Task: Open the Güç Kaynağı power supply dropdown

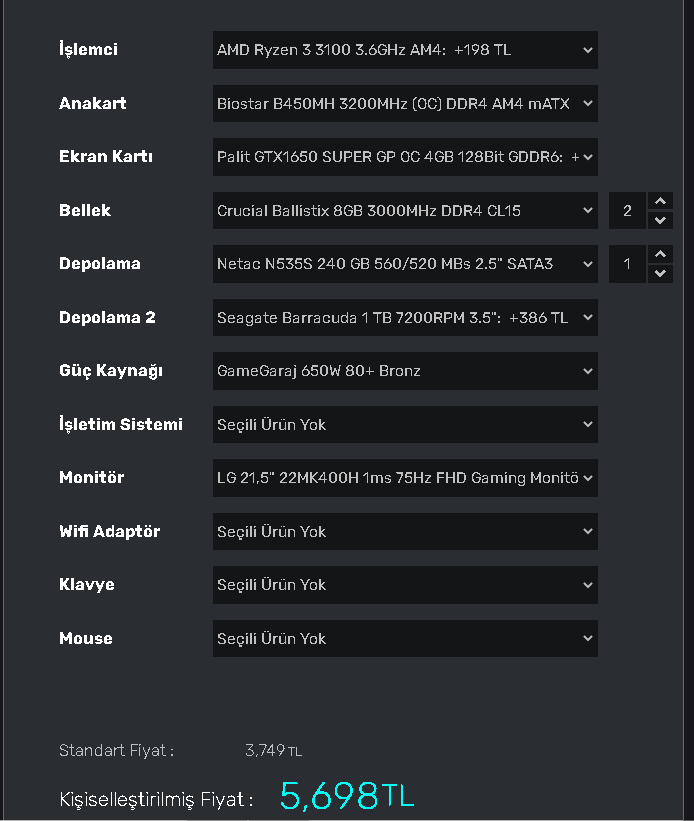Action: click(x=404, y=371)
